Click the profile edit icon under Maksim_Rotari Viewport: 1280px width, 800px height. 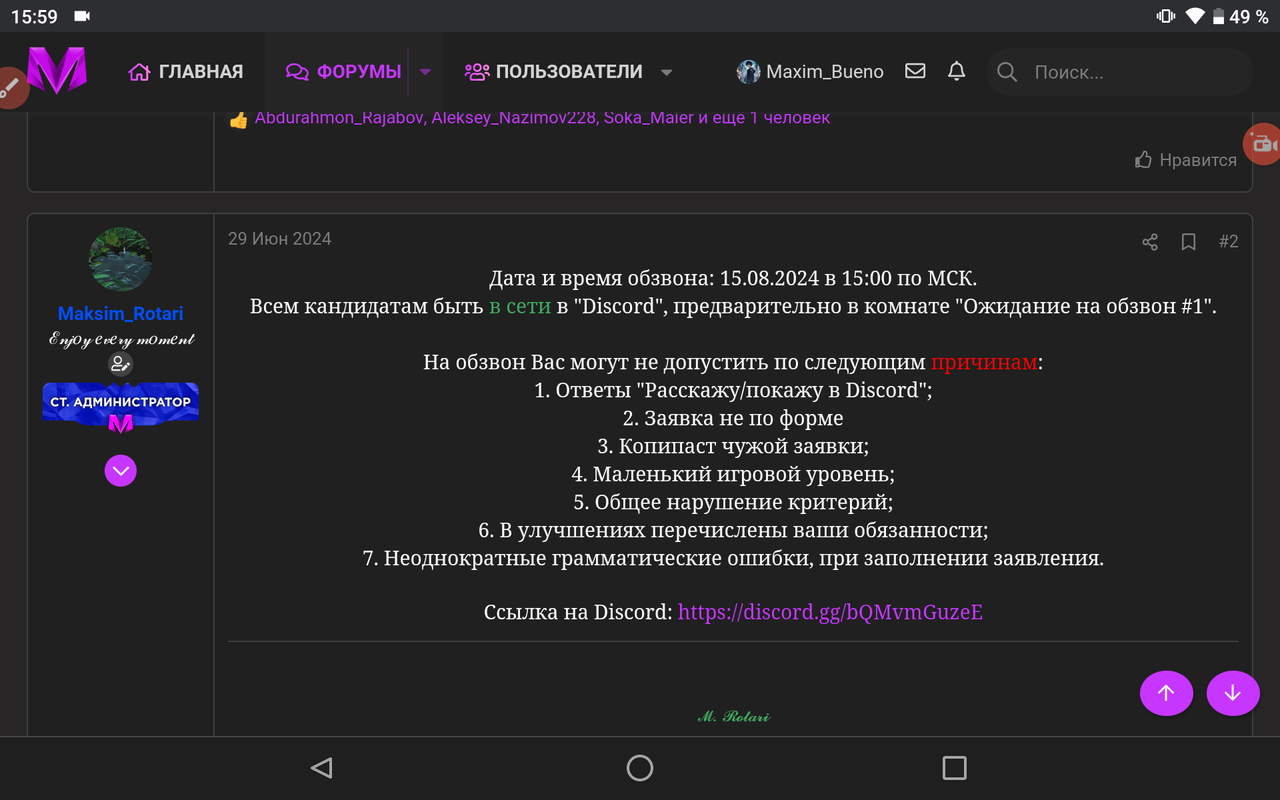click(120, 363)
